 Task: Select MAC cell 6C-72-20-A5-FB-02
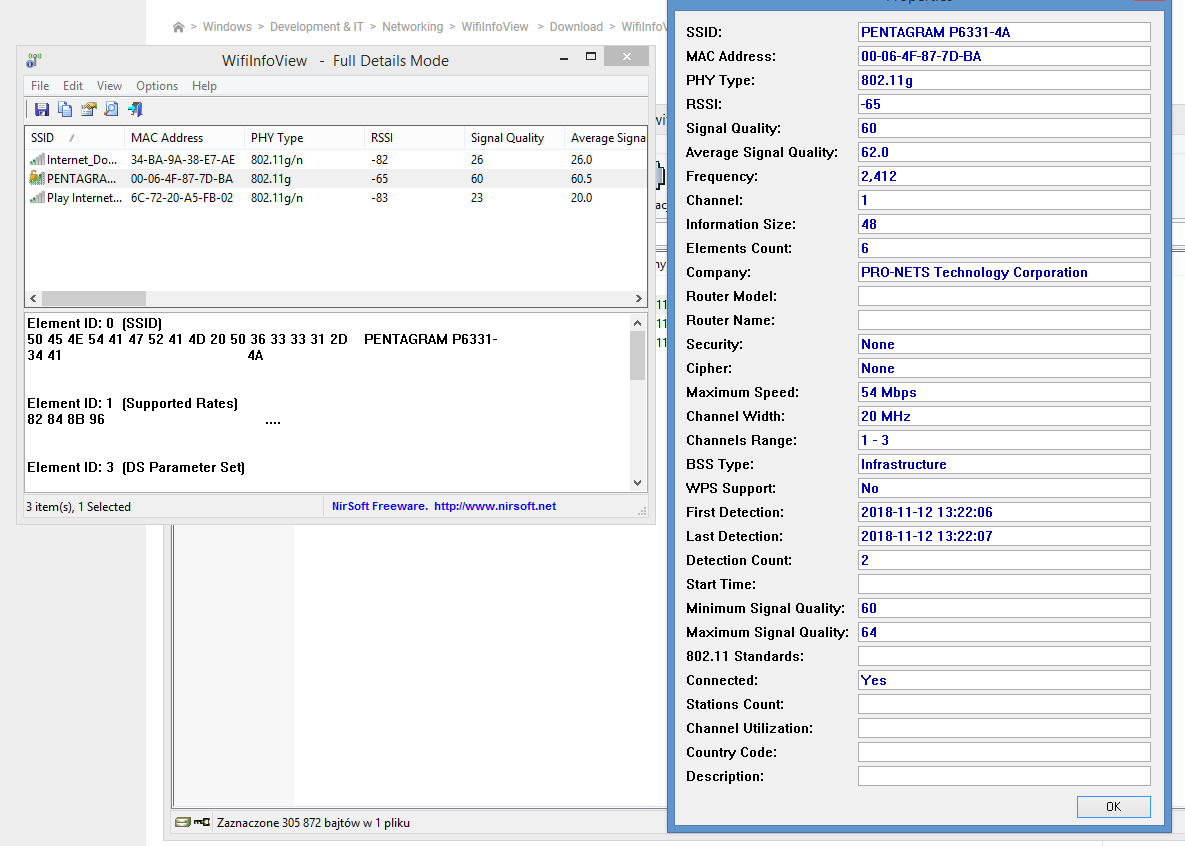(x=182, y=197)
